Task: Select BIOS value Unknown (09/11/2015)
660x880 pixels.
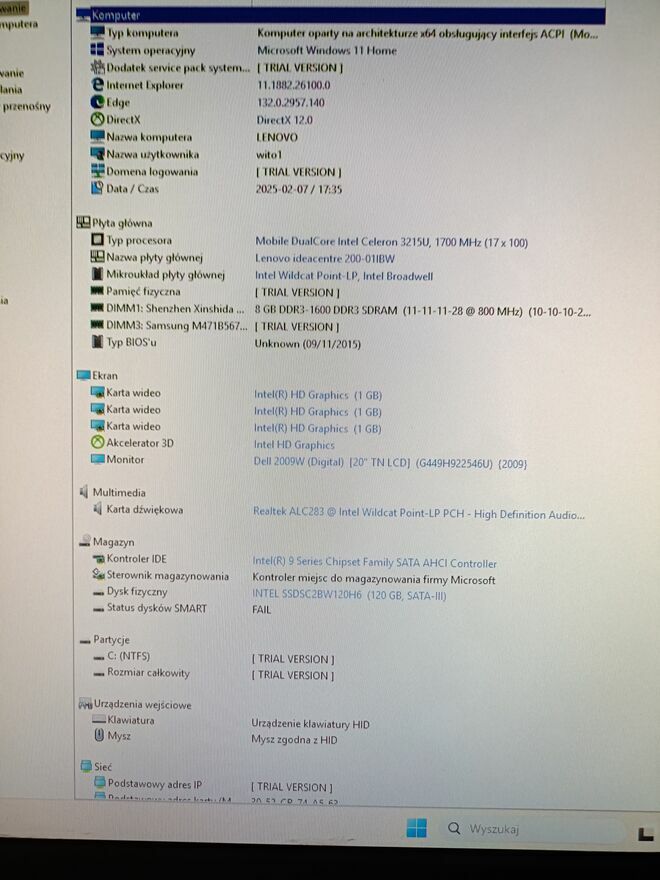Action: pos(308,343)
